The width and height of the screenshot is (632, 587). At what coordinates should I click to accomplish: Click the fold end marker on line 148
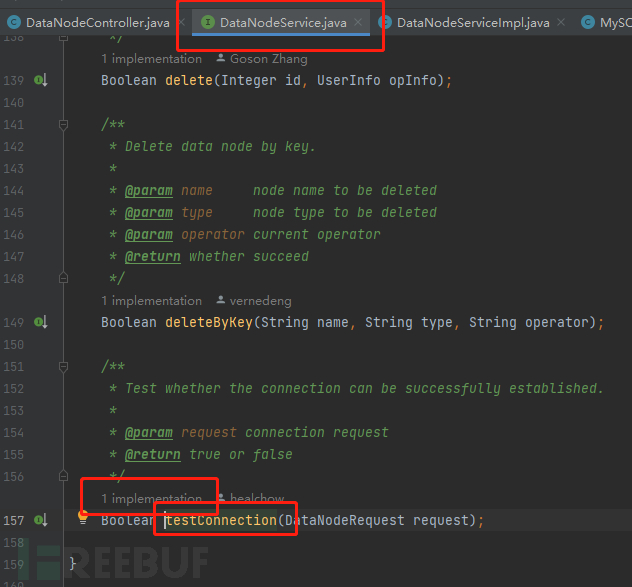64,278
